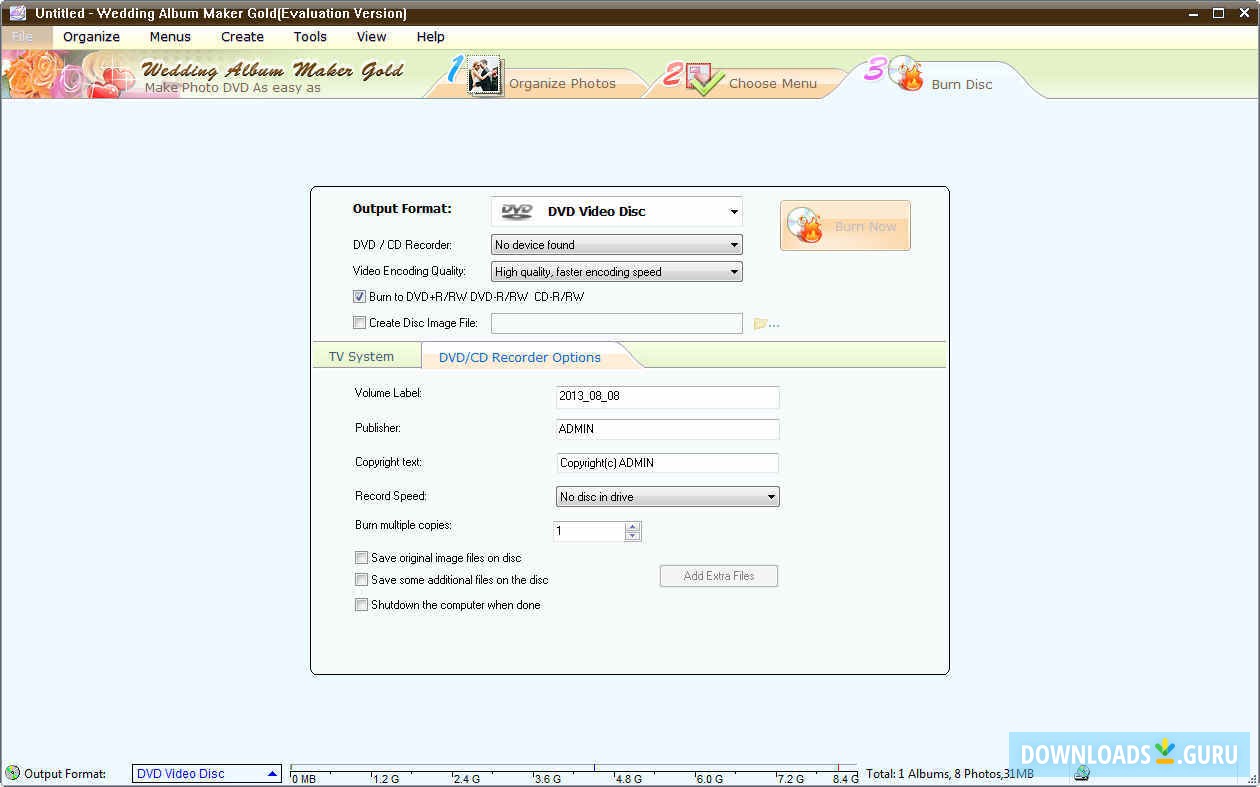
Task: Browse folder icon for disc image file
Action: pyautogui.click(x=765, y=323)
